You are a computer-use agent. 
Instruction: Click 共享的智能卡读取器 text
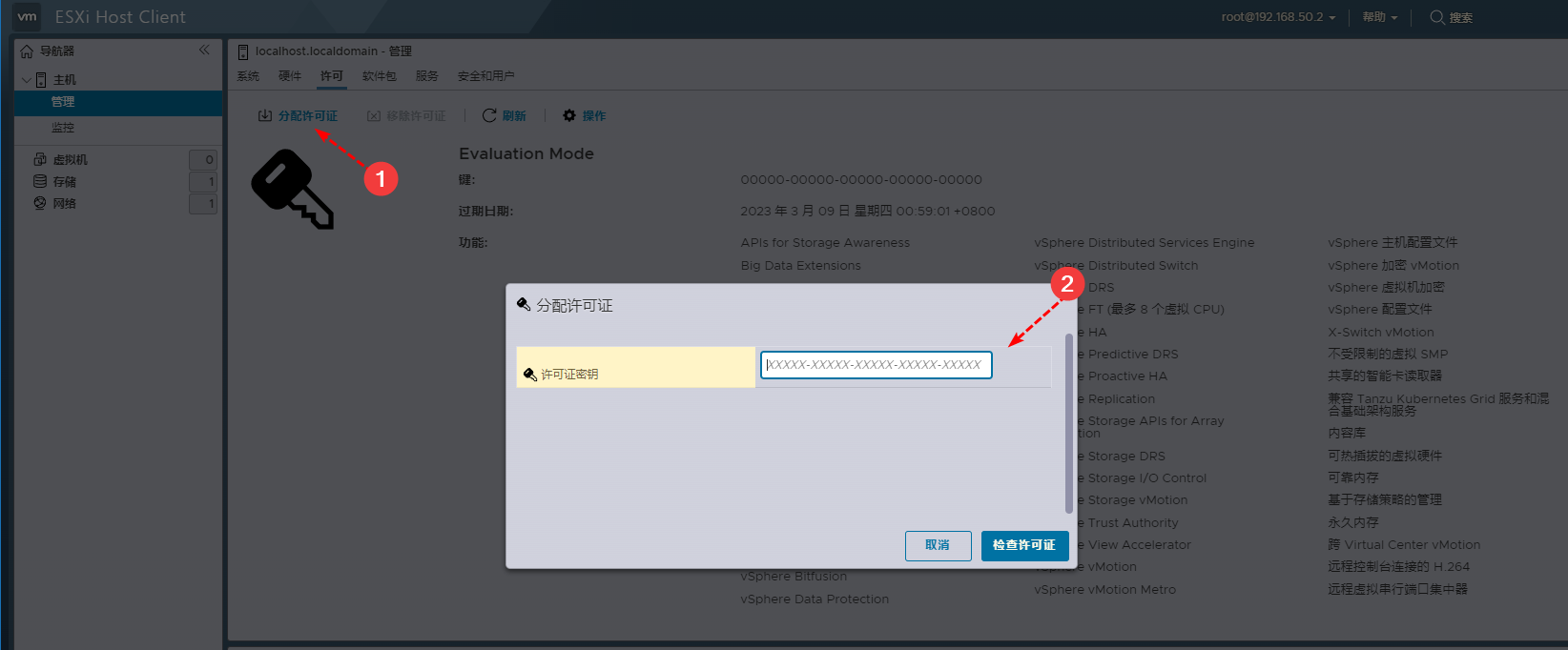click(x=1386, y=376)
